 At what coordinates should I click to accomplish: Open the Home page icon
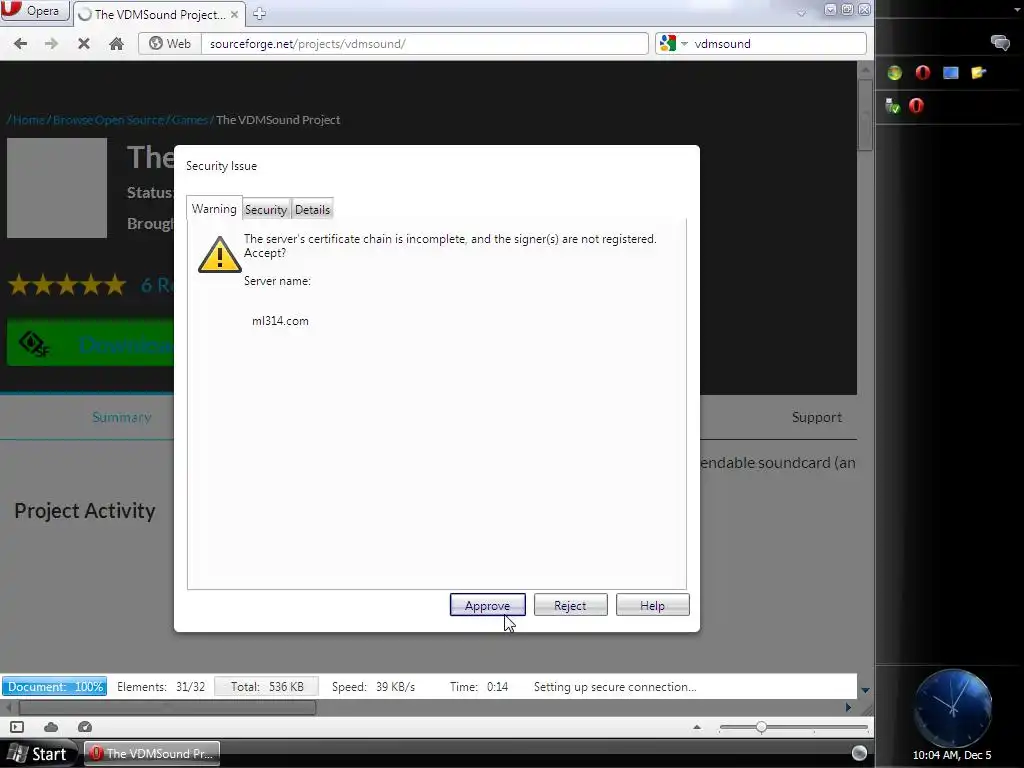pos(116,44)
